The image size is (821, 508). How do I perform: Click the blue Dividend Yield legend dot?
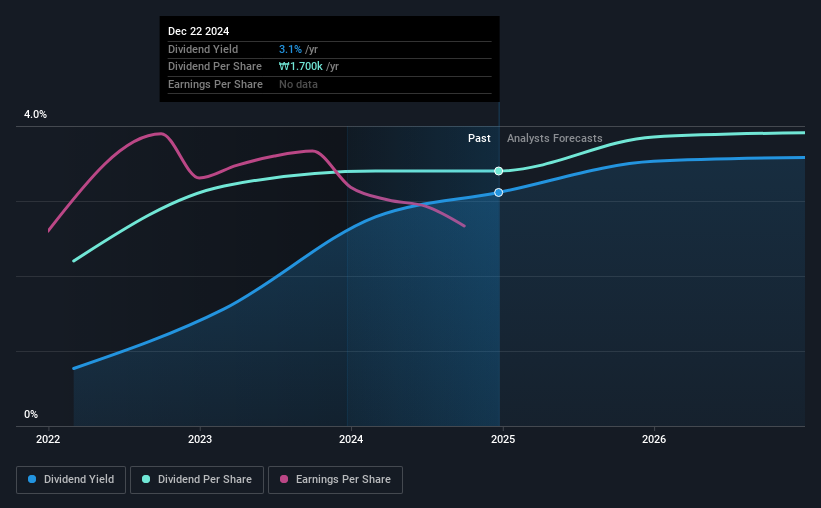tap(32, 479)
